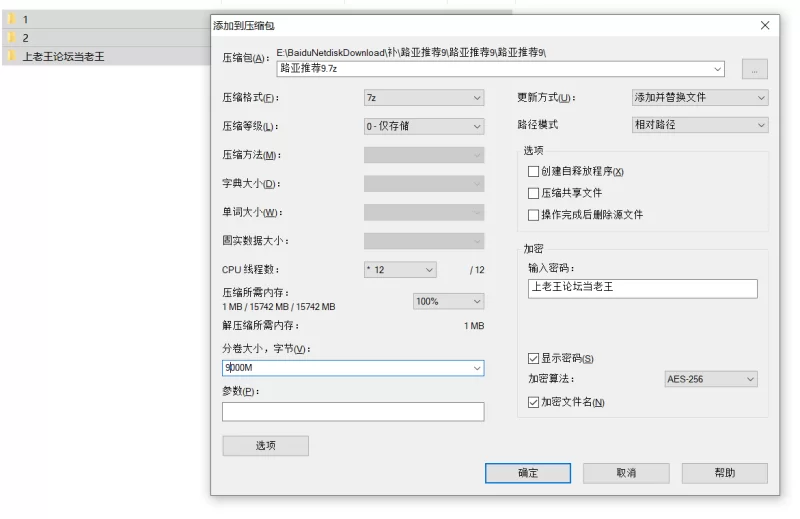Enable 创建自释放程序 checkbox
The width and height of the screenshot is (800, 519).
pyautogui.click(x=533, y=171)
